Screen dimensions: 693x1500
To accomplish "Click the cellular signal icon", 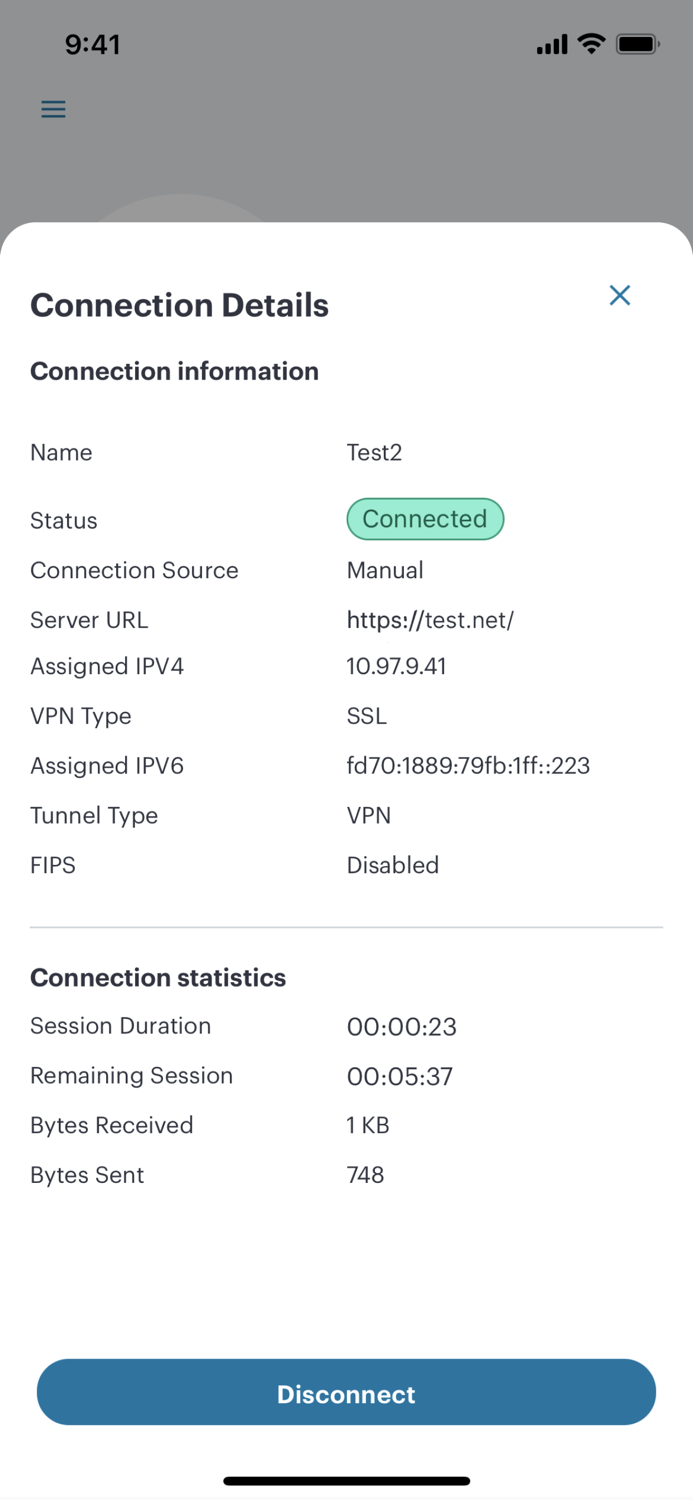I will 551,44.
